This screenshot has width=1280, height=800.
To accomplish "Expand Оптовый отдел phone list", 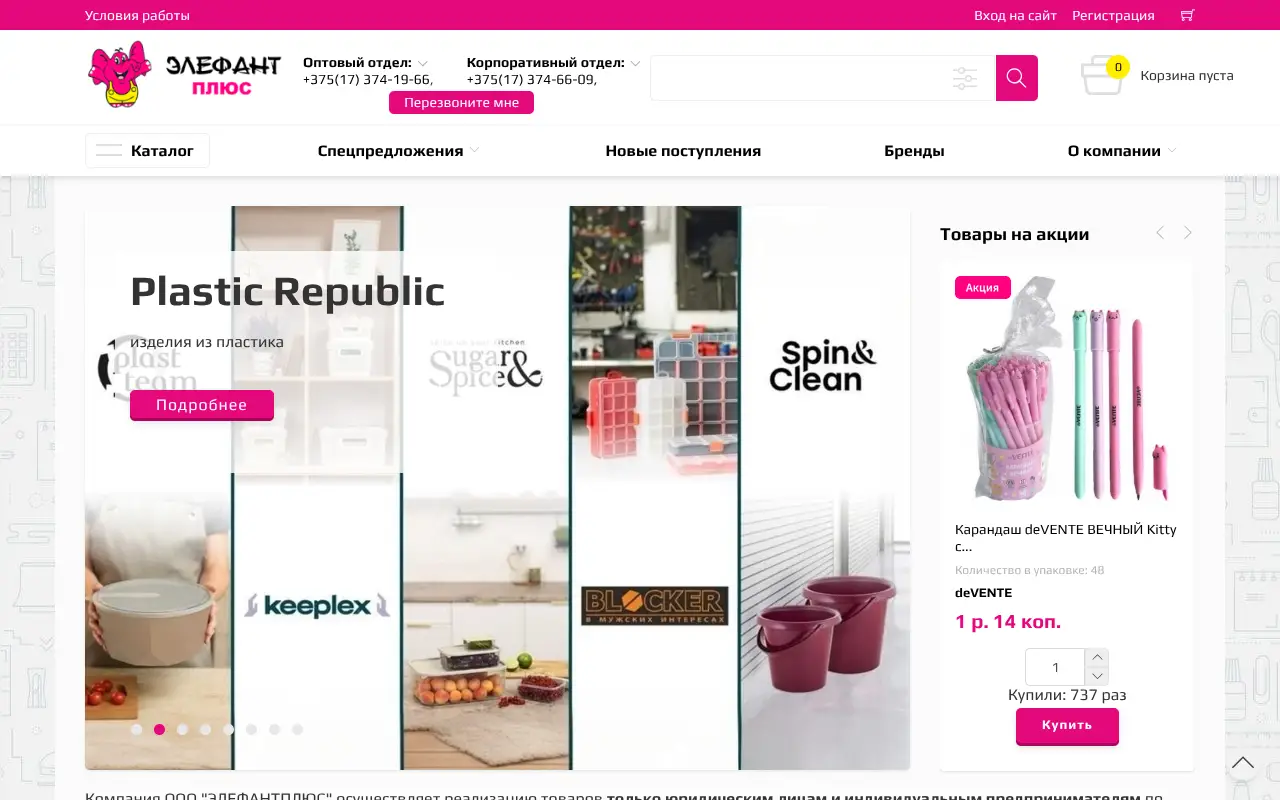I will tap(423, 63).
